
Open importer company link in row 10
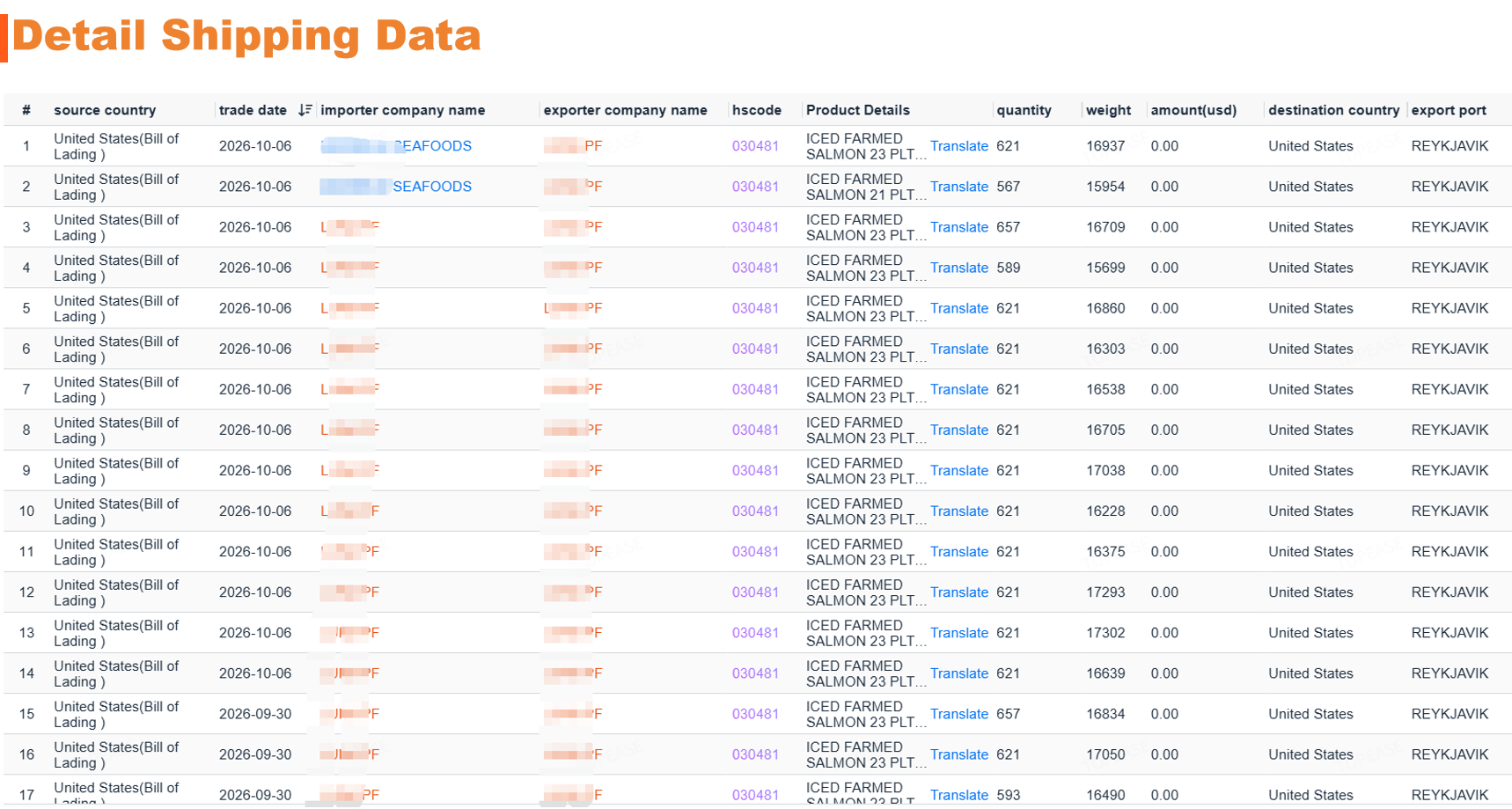point(350,511)
